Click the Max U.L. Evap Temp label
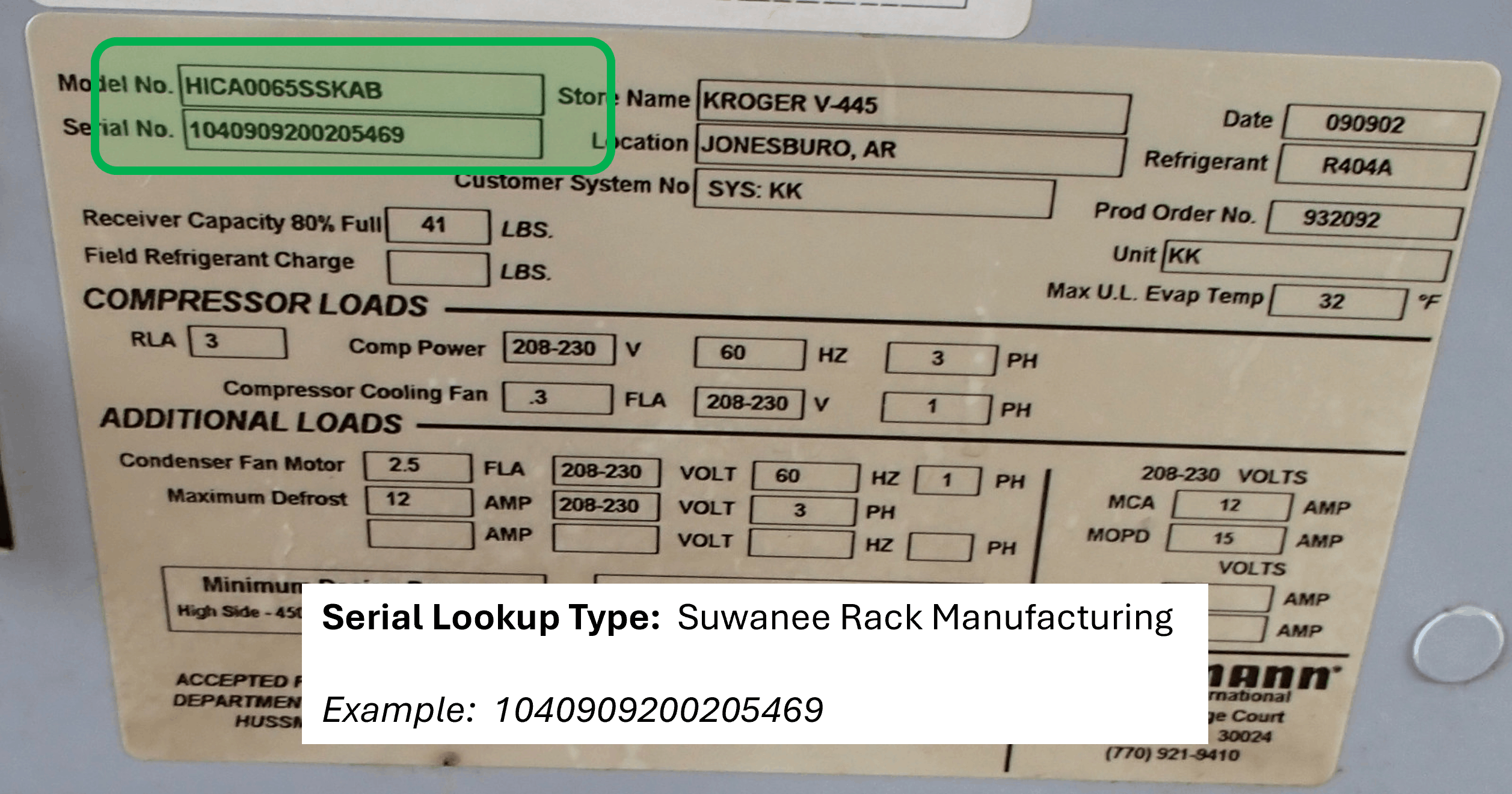Viewport: 1512px width, 794px height. (1155, 295)
